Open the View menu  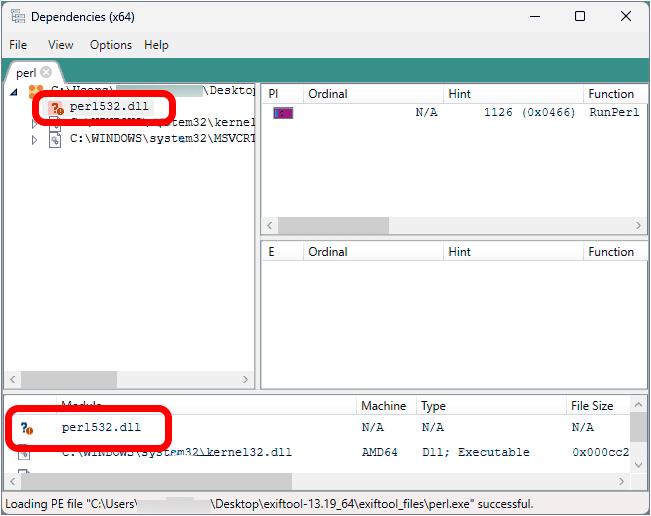[x=61, y=45]
